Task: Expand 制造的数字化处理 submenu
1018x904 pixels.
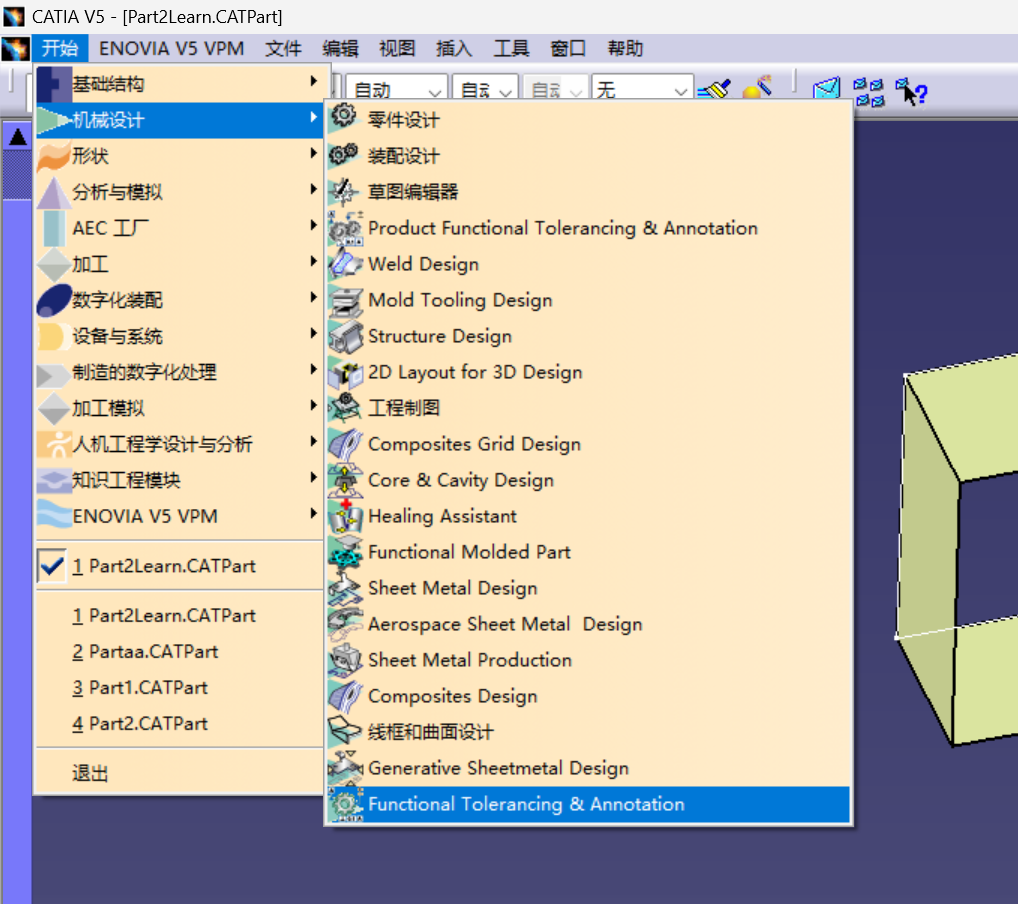Action: [180, 372]
